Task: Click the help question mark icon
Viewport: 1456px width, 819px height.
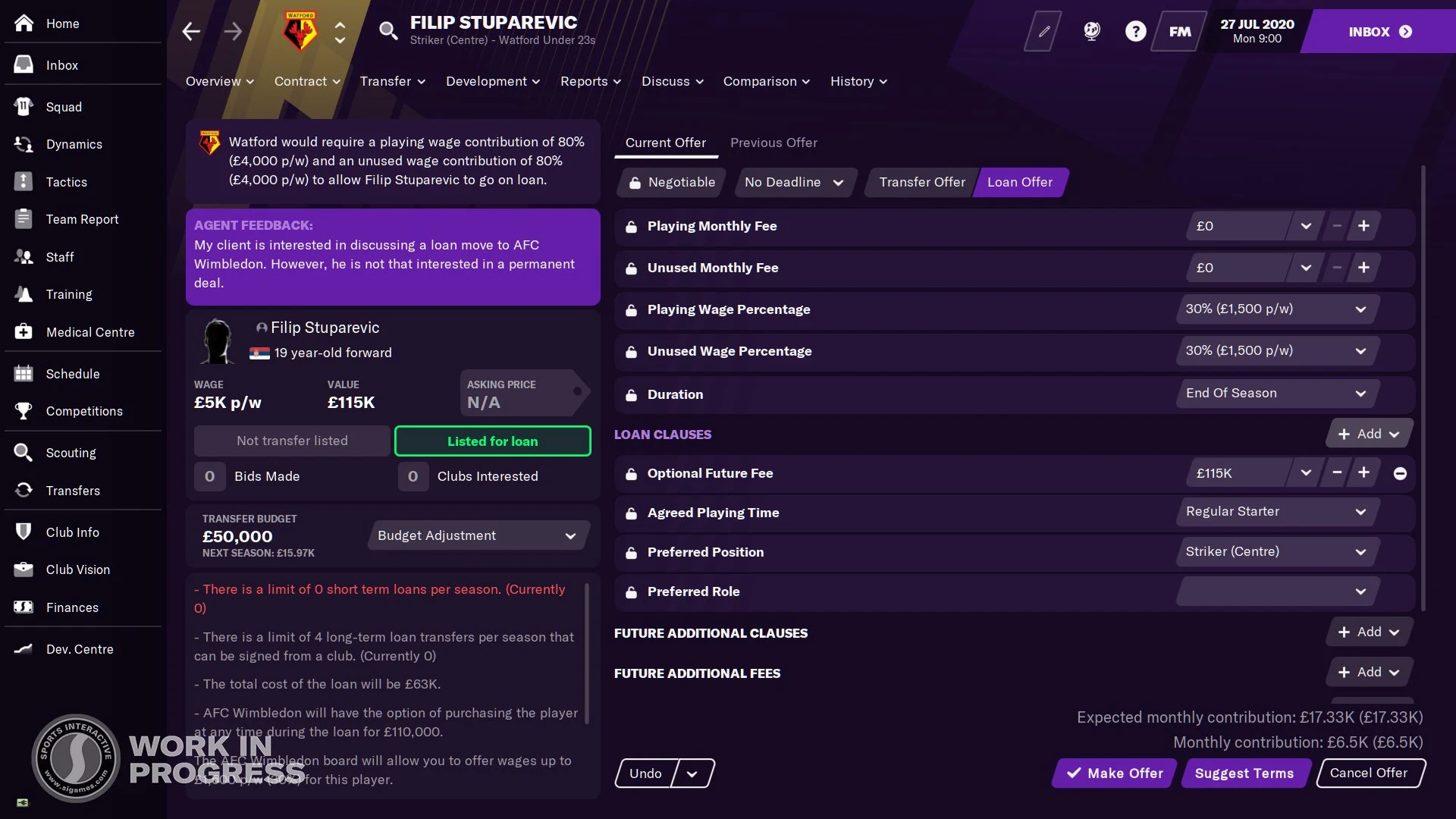Action: click(1135, 31)
